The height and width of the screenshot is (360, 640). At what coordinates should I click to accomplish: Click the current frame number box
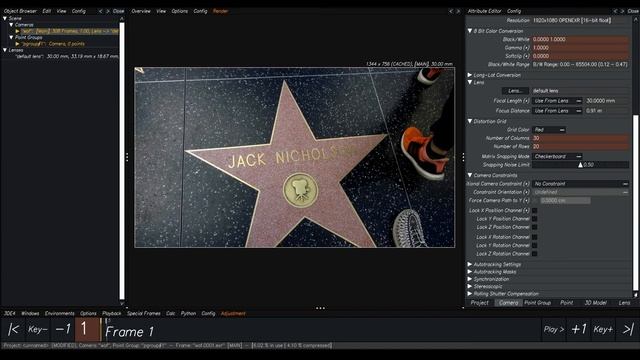pyautogui.click(x=87, y=329)
